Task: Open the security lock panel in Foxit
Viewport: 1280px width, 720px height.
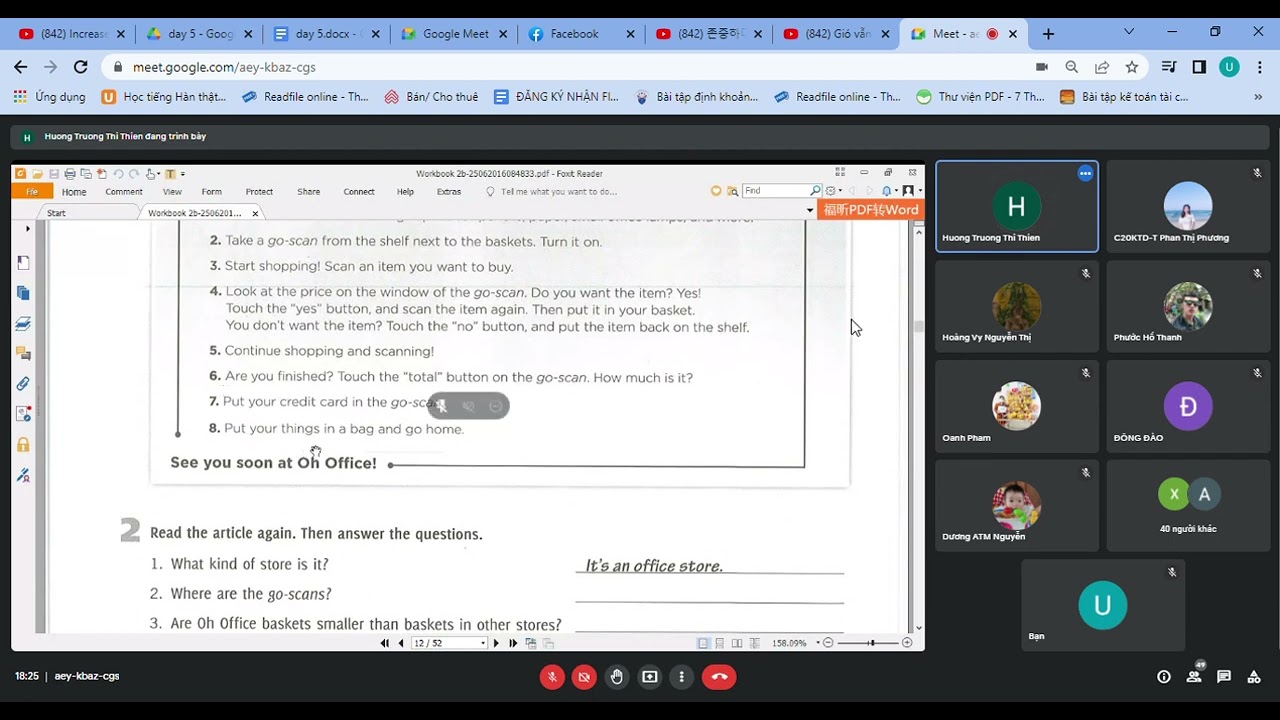Action: [23, 445]
